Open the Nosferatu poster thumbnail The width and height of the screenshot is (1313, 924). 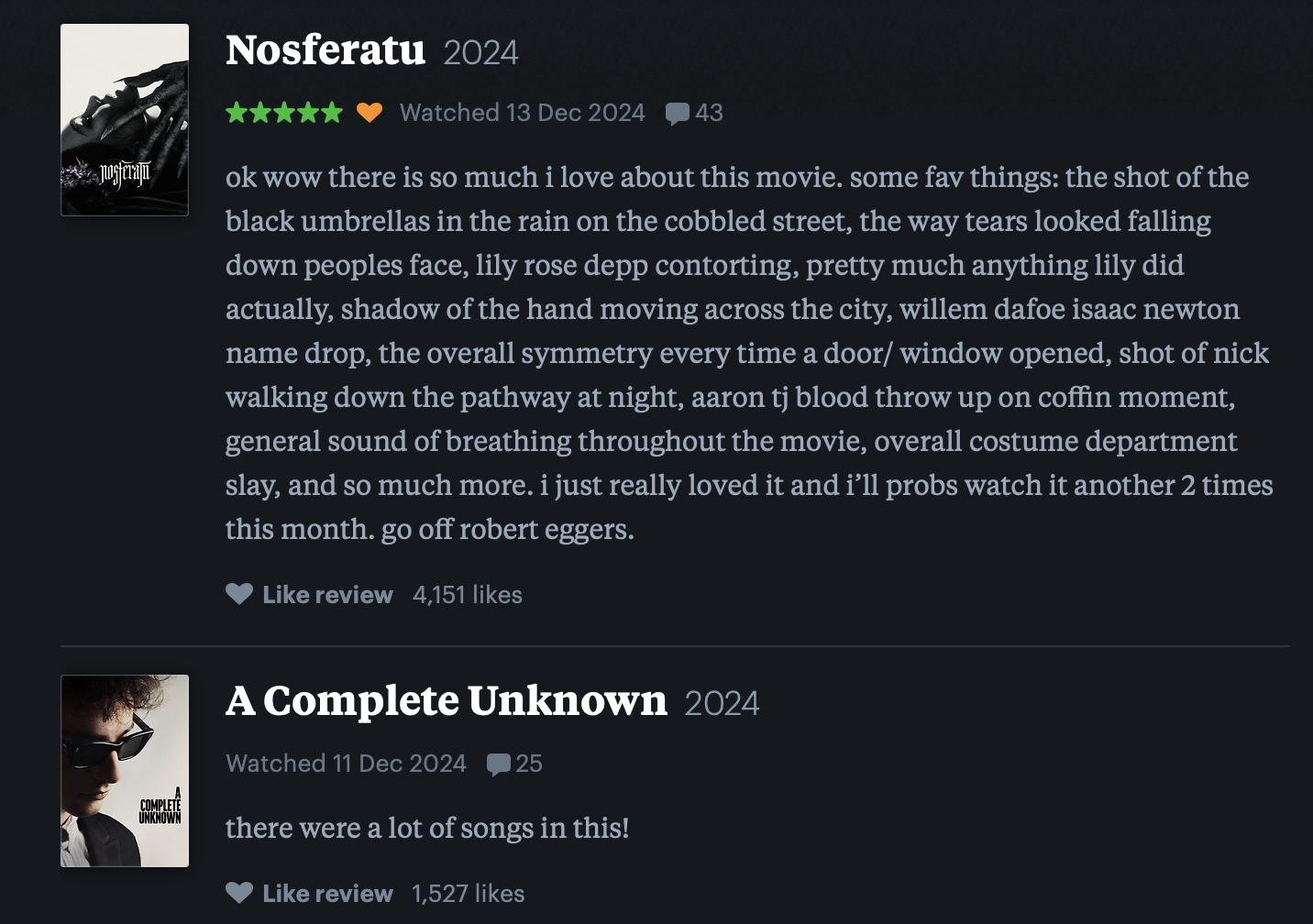click(x=125, y=120)
